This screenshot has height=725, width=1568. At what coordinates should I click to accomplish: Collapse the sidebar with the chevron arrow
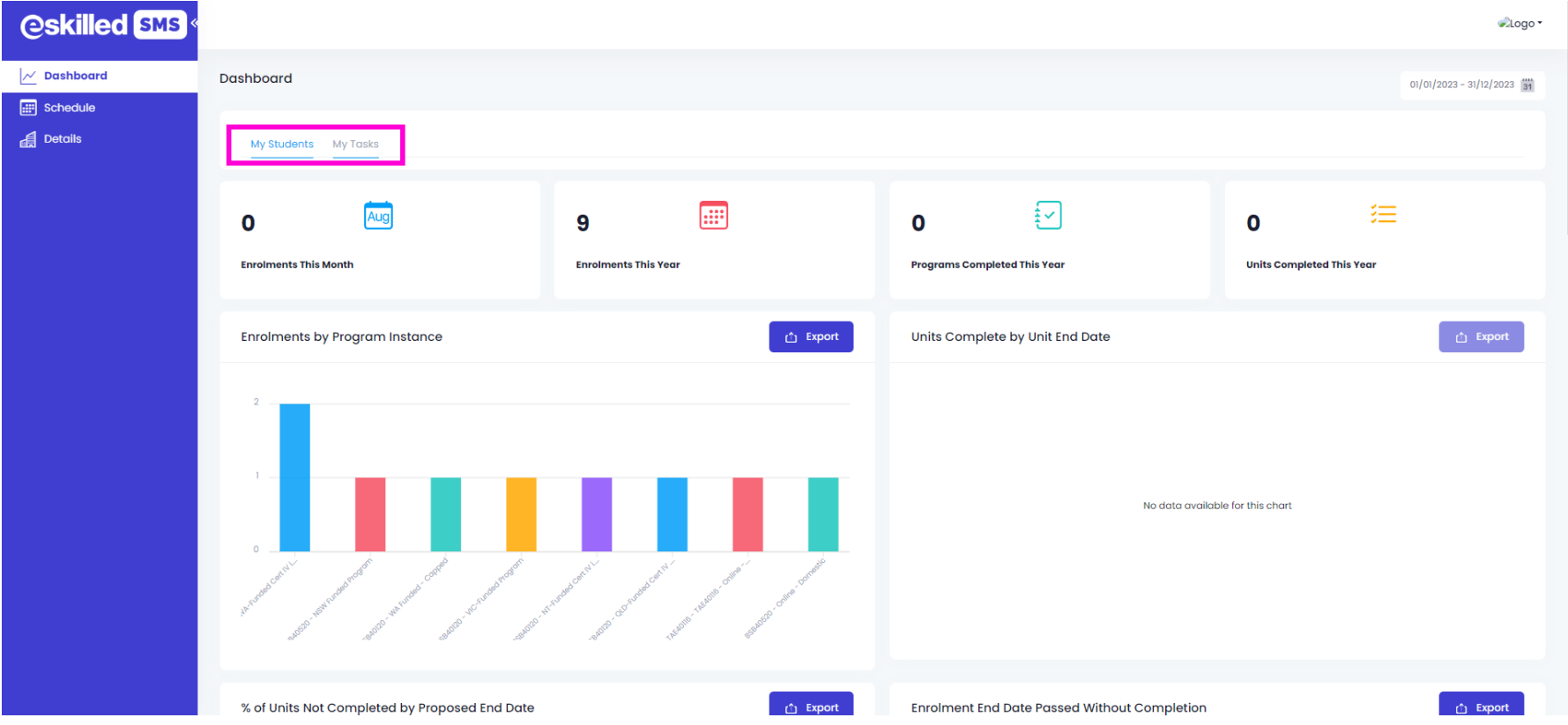pos(194,23)
